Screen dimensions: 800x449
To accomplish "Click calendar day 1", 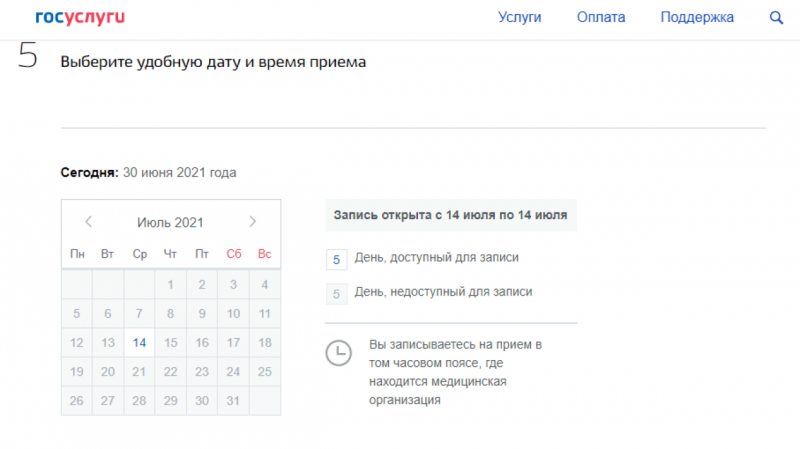I will [x=170, y=285].
